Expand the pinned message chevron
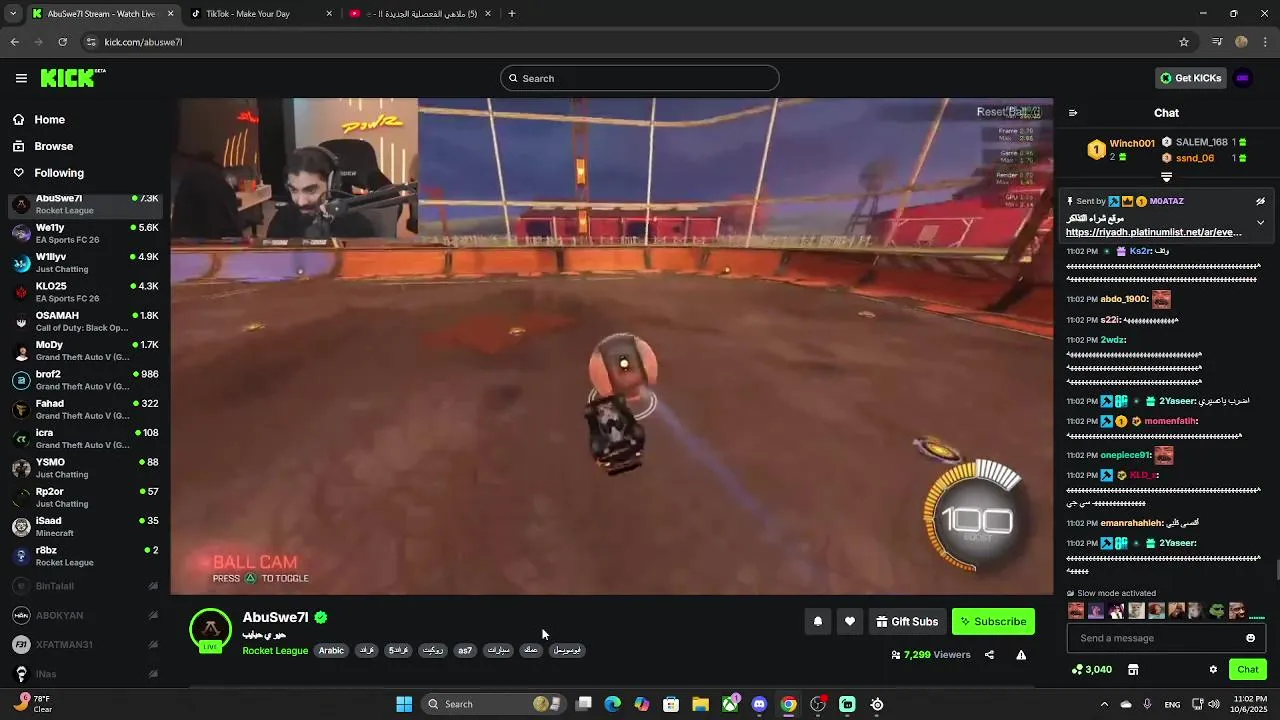This screenshot has height=720, width=1280. (1260, 222)
